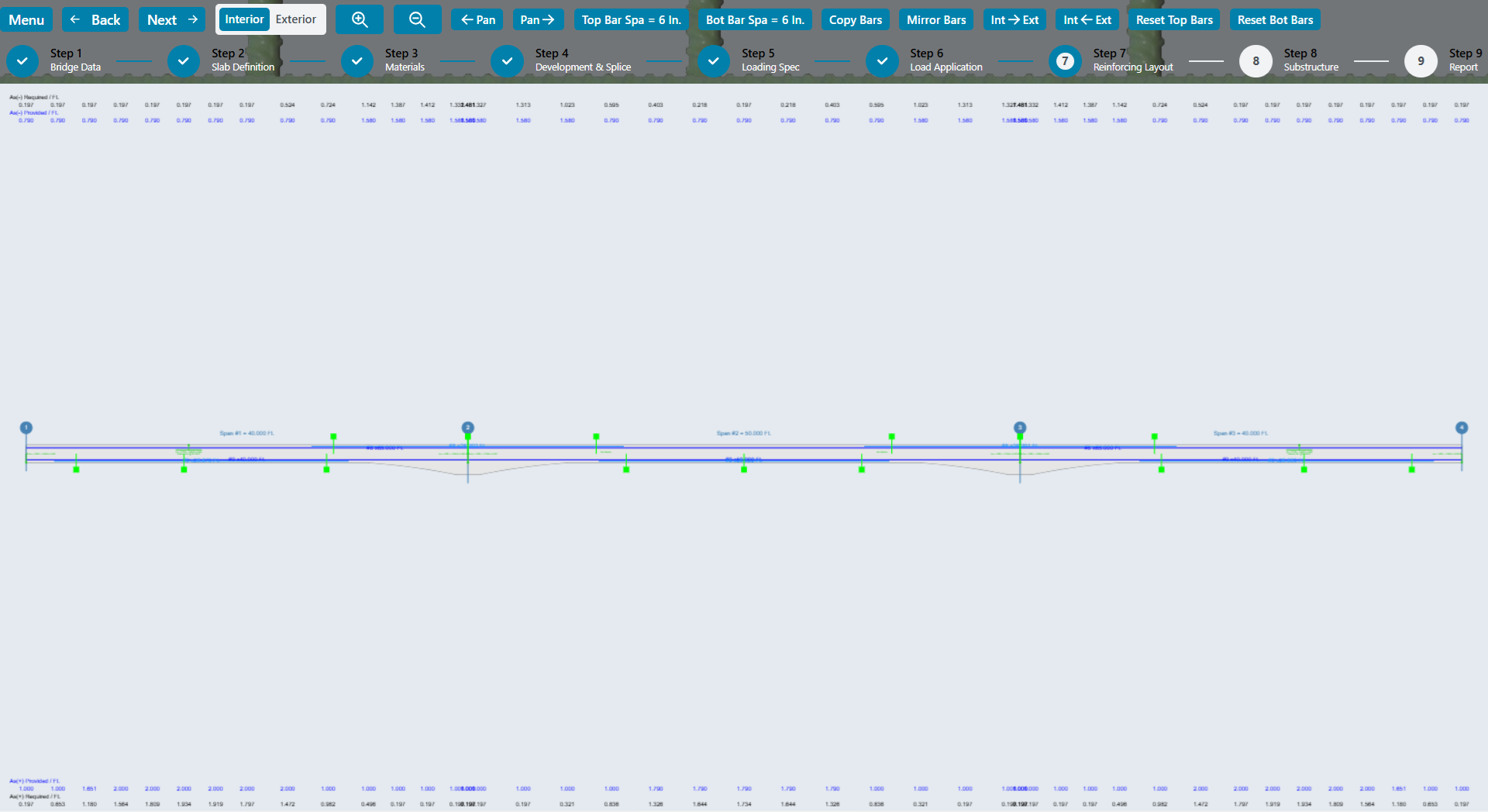The image size is (1488, 812).
Task: Zoom in on the bridge diagram
Action: [359, 19]
